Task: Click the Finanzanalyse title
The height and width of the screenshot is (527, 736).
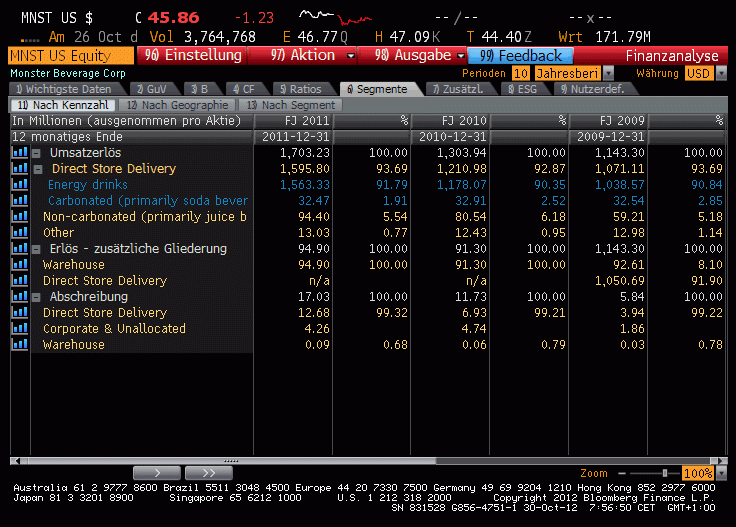Action: (672, 56)
